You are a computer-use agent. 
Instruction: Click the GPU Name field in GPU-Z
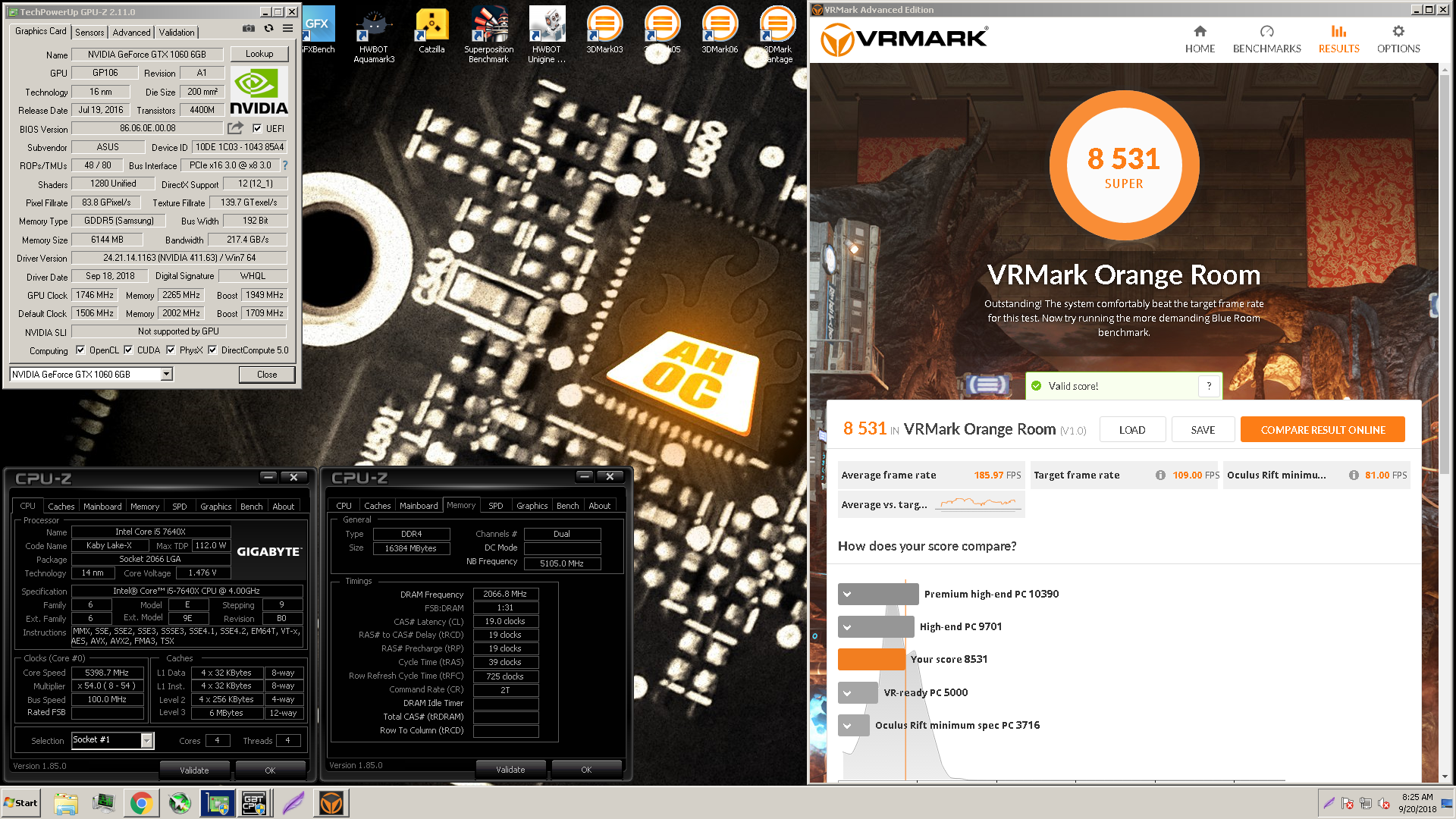(147, 54)
